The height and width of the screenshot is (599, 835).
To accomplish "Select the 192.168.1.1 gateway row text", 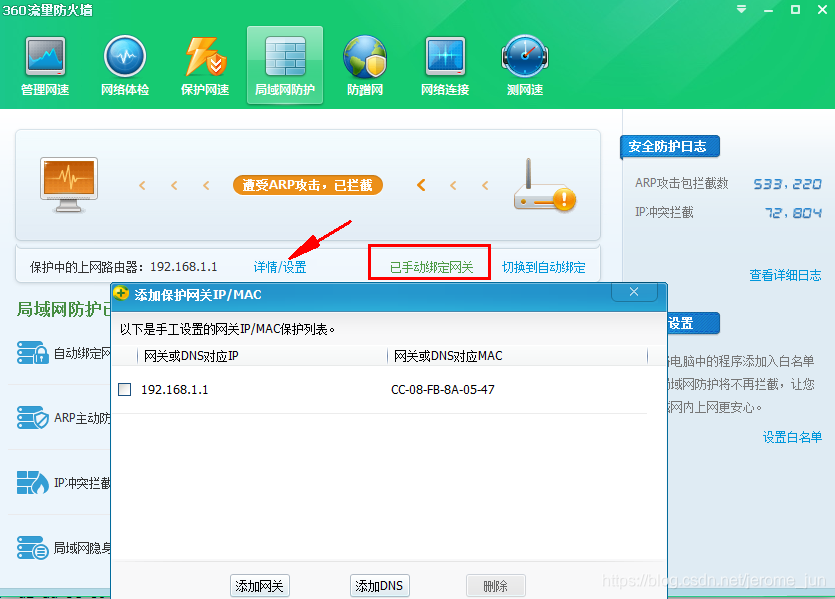I will (x=175, y=389).
